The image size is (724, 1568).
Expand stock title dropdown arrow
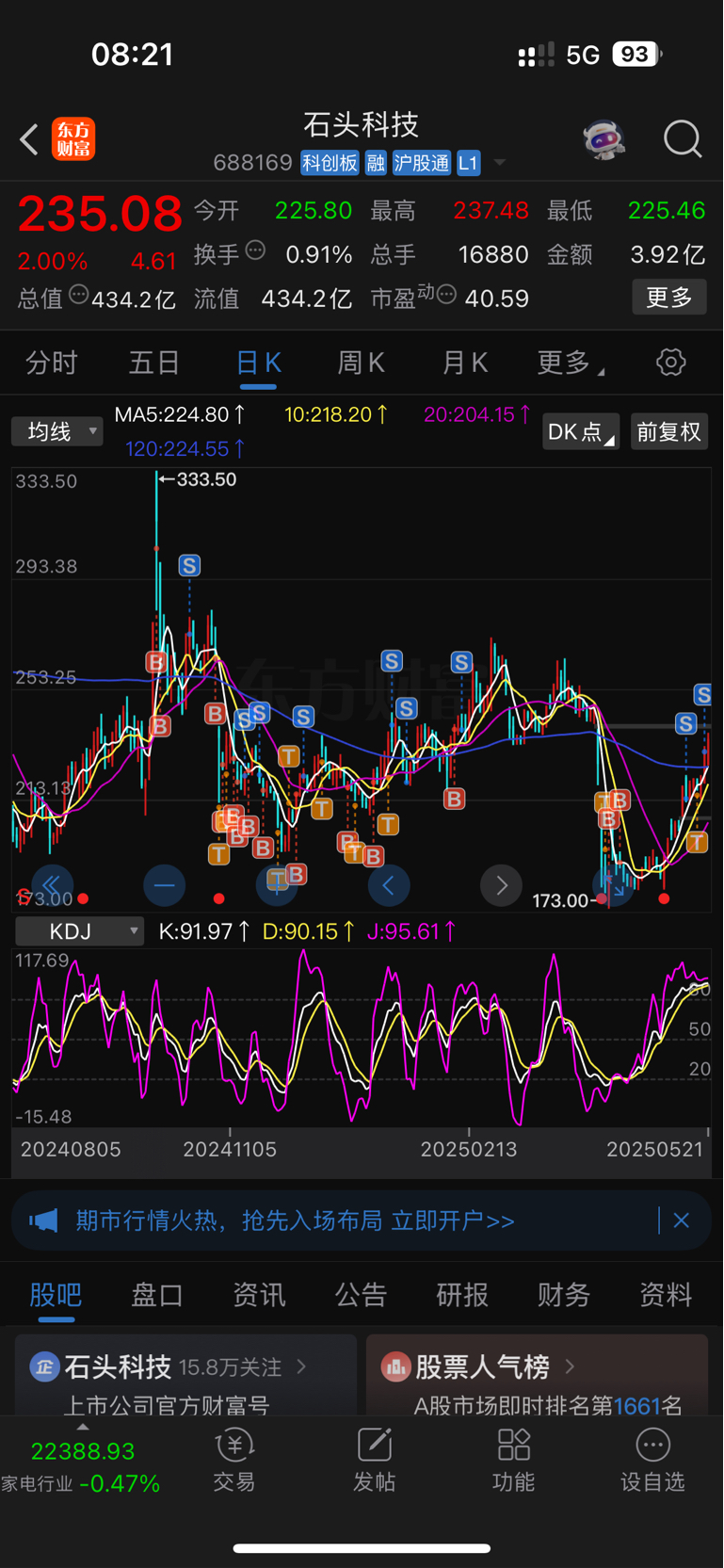pyautogui.click(x=500, y=163)
